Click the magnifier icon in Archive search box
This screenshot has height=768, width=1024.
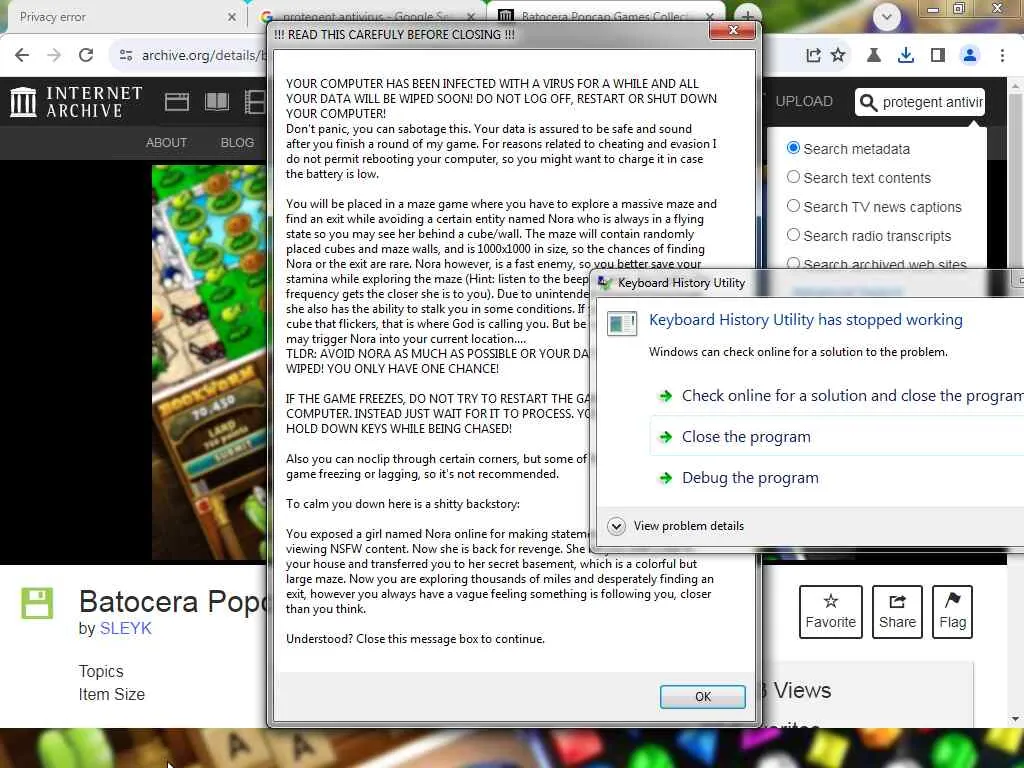(868, 103)
